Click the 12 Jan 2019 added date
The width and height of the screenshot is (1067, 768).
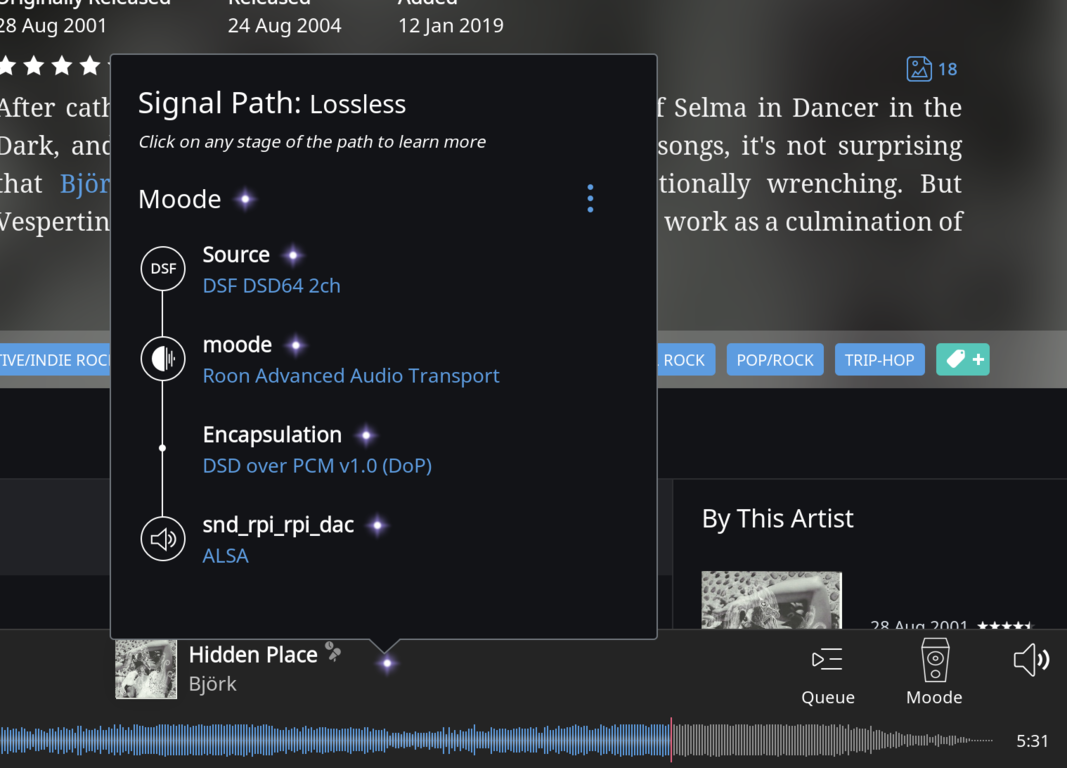click(450, 26)
